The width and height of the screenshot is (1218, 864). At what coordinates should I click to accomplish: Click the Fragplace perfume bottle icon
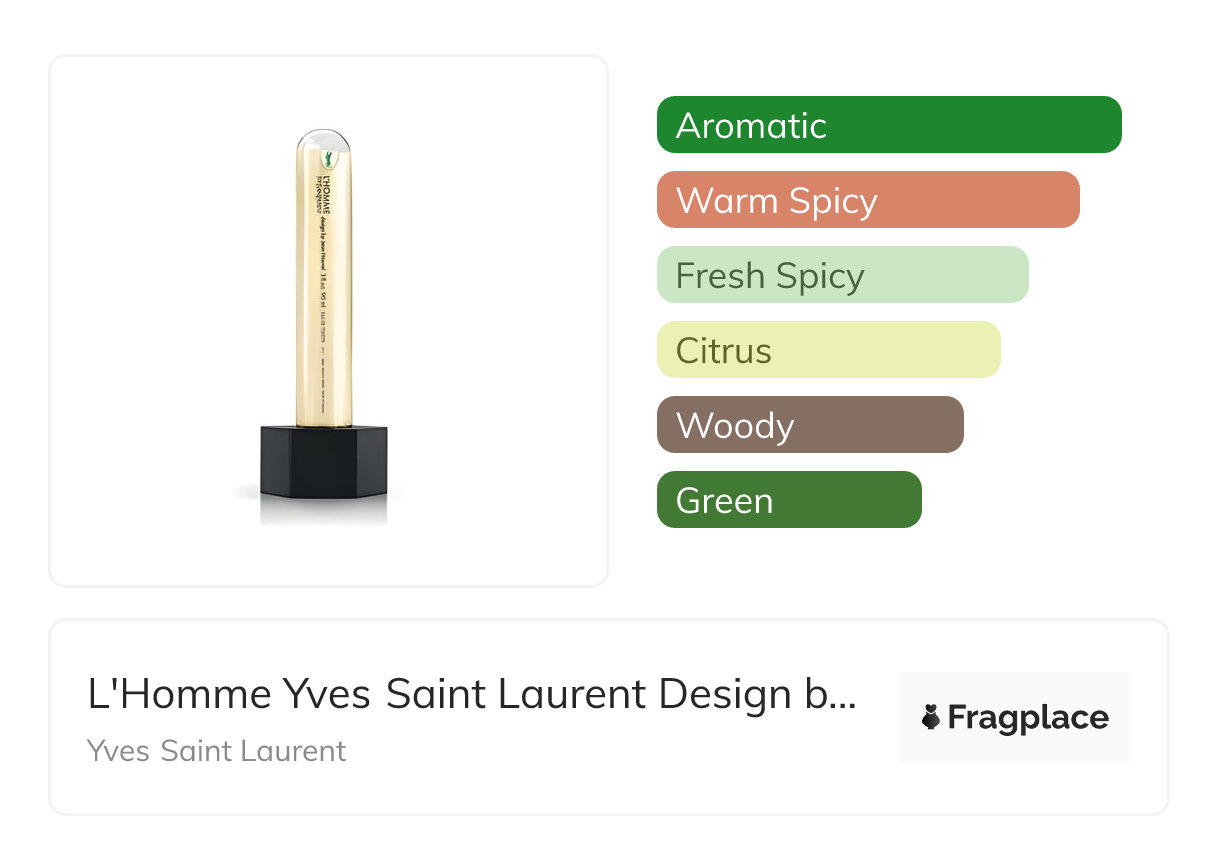coord(932,717)
